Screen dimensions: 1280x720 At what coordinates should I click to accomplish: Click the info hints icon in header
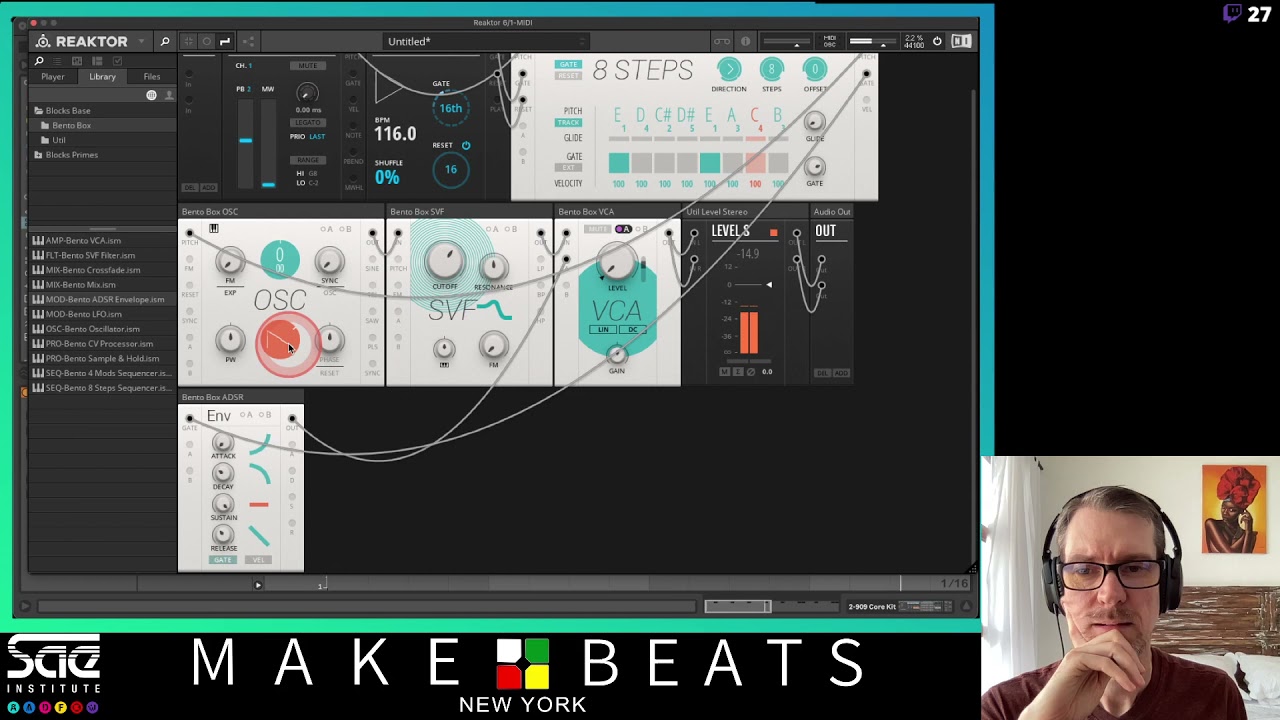click(745, 42)
